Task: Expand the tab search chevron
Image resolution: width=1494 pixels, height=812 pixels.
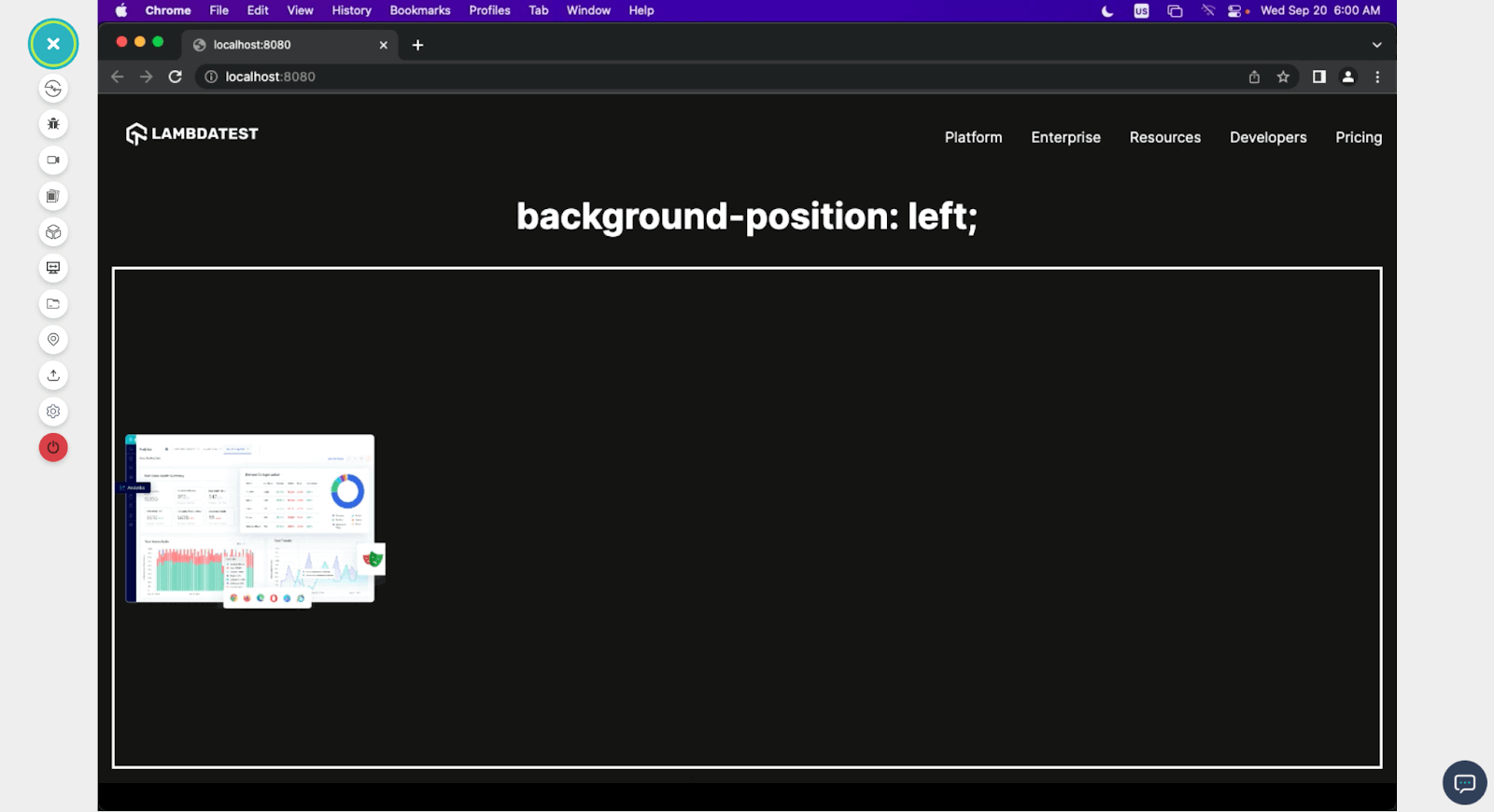Action: [1376, 45]
